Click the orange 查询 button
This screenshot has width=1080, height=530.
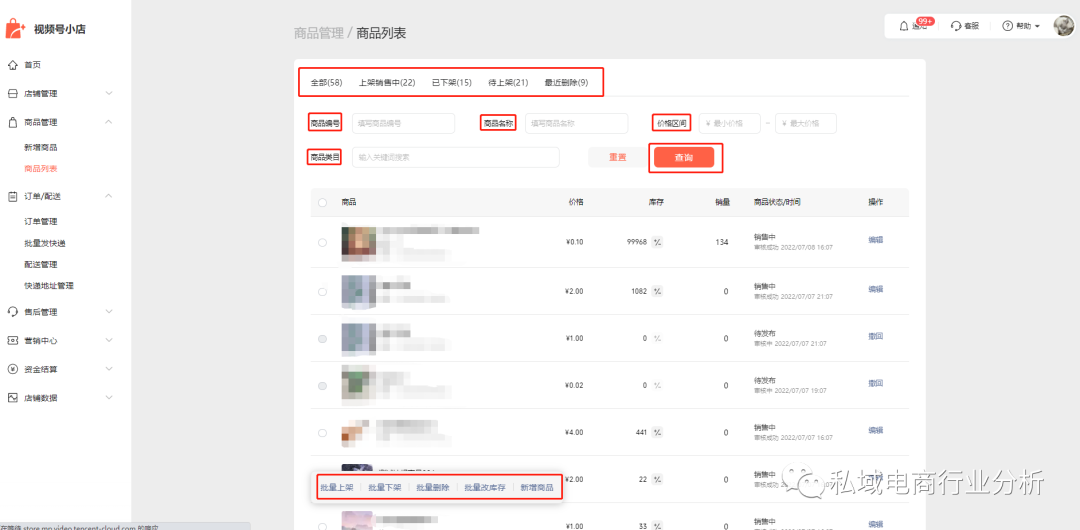click(x=684, y=158)
